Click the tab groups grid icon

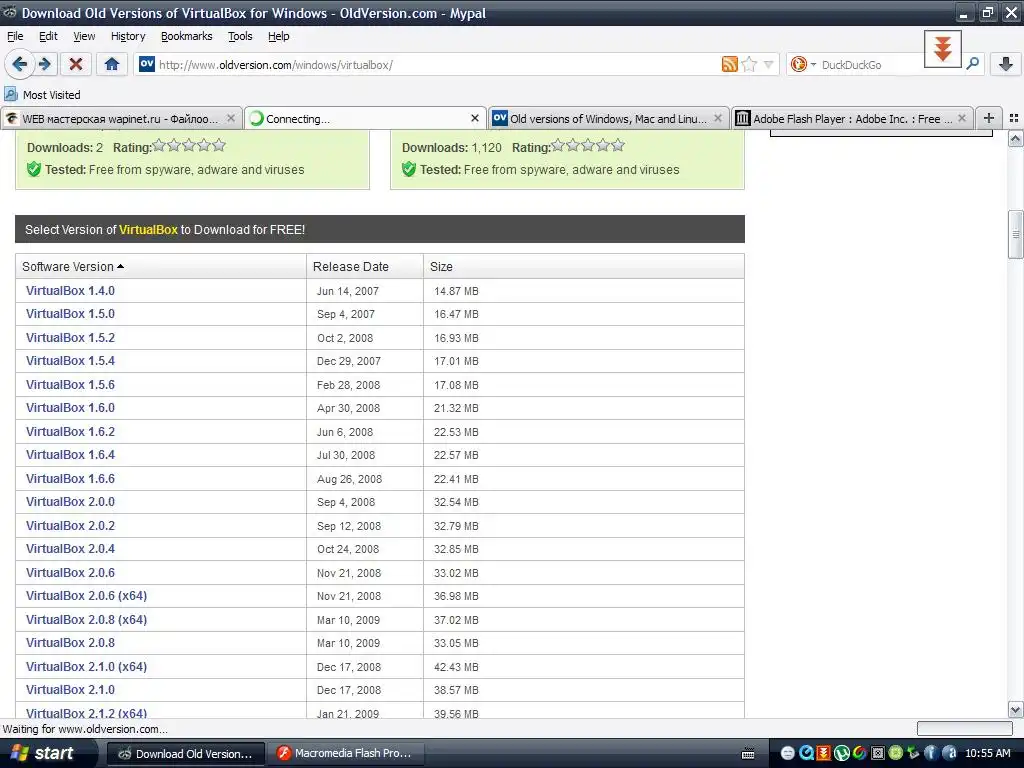(x=1014, y=118)
